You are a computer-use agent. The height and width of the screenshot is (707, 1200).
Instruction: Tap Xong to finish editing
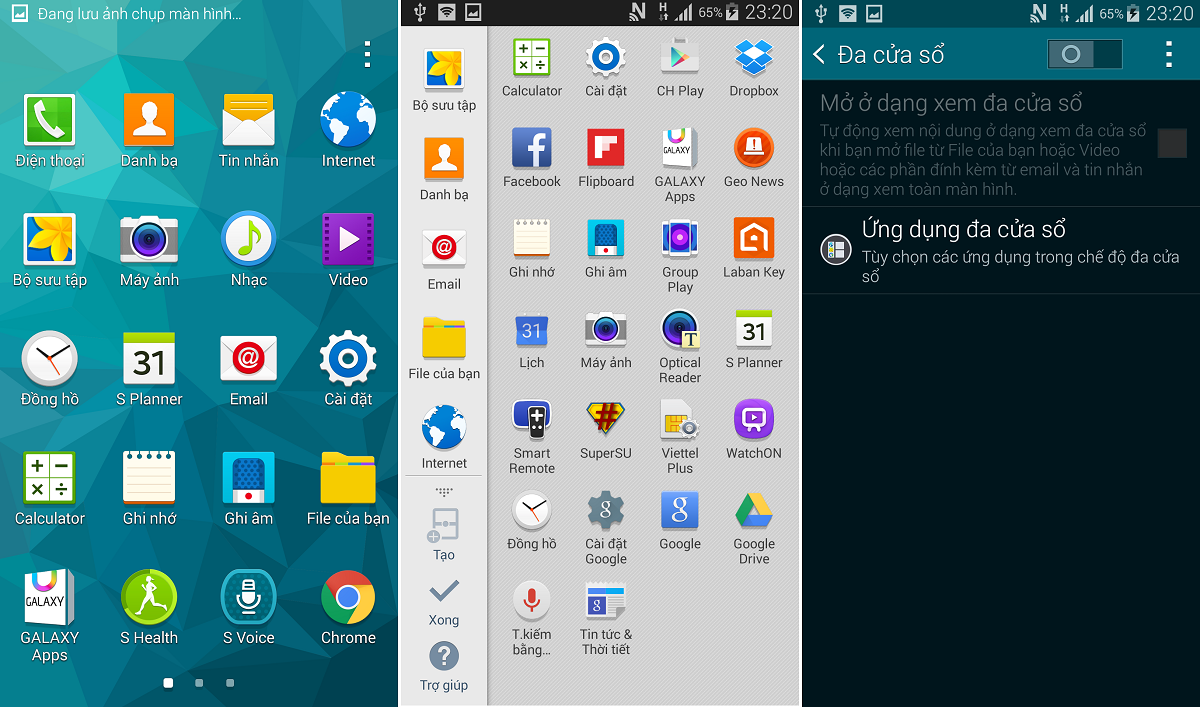coord(444,602)
